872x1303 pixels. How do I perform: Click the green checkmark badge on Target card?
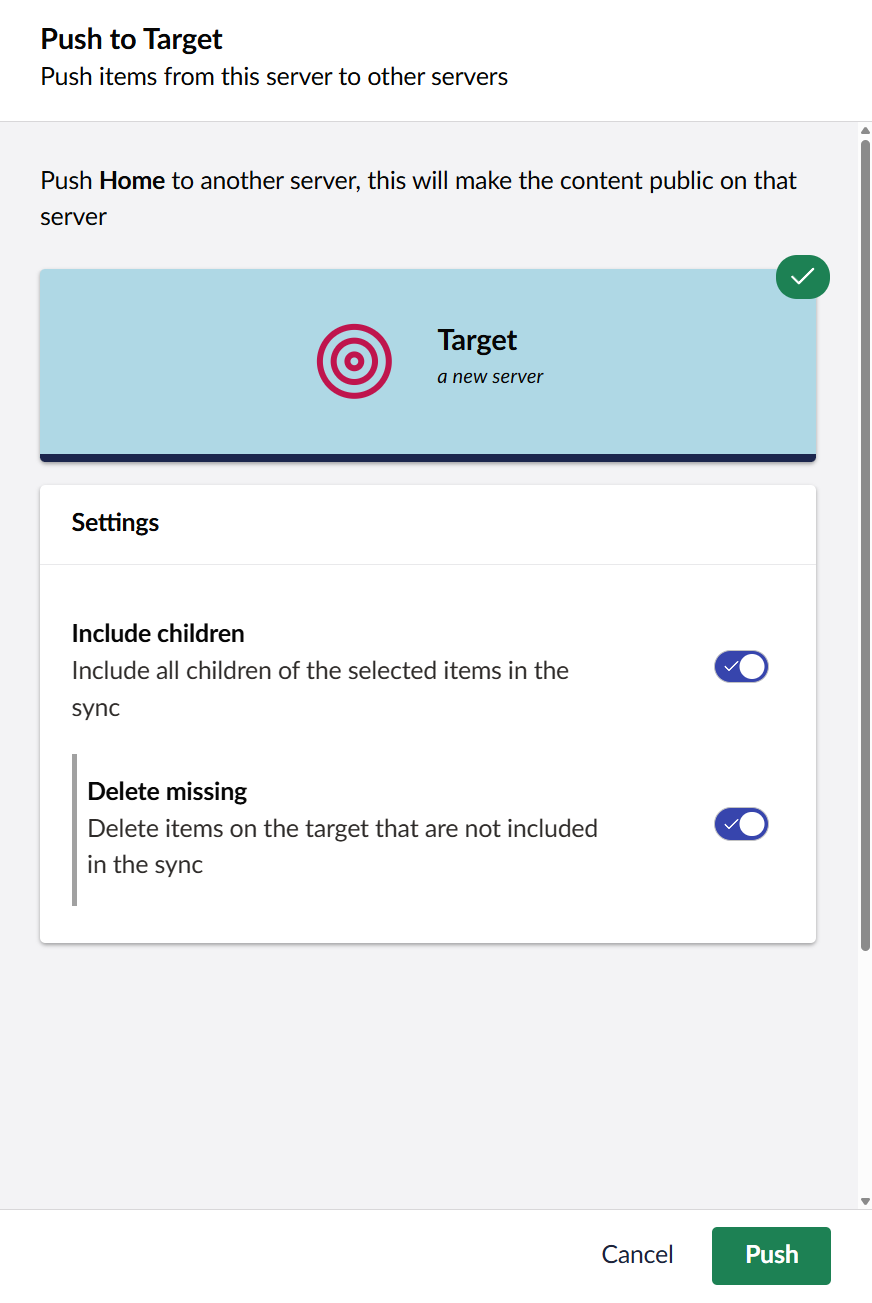tap(802, 277)
